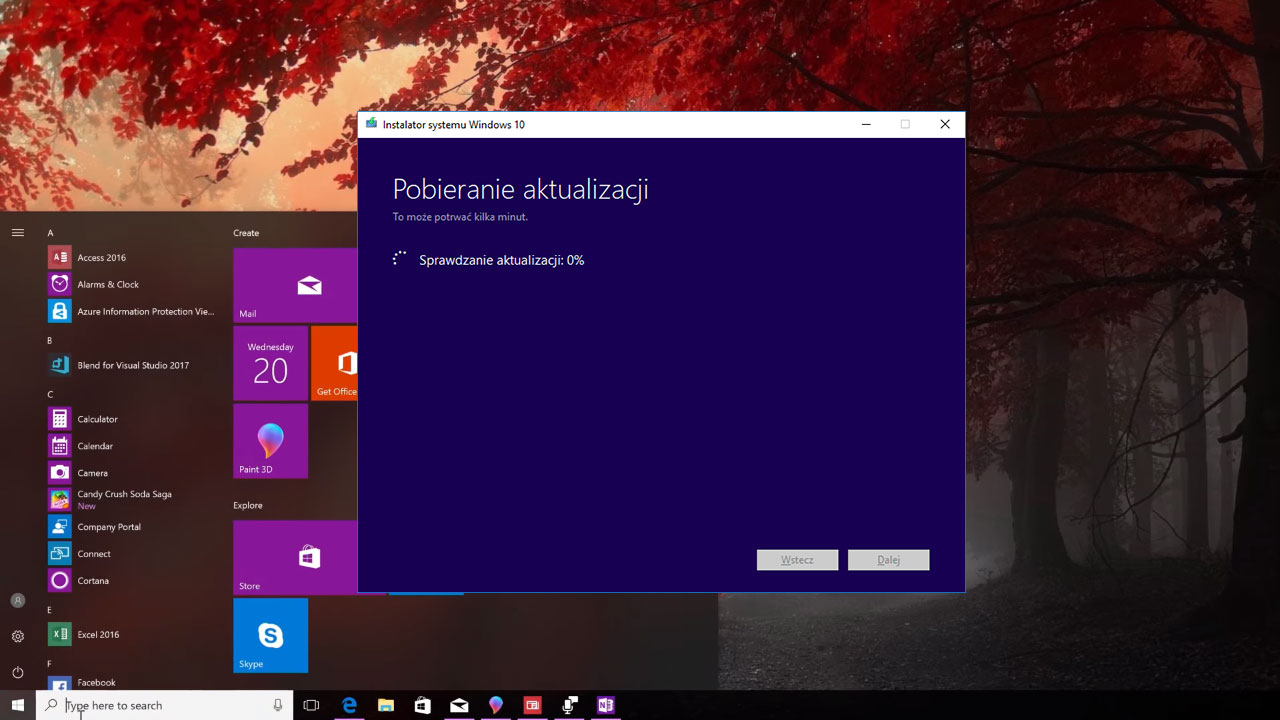Launch the Skype tile
Viewport: 1280px width, 720px height.
271,636
